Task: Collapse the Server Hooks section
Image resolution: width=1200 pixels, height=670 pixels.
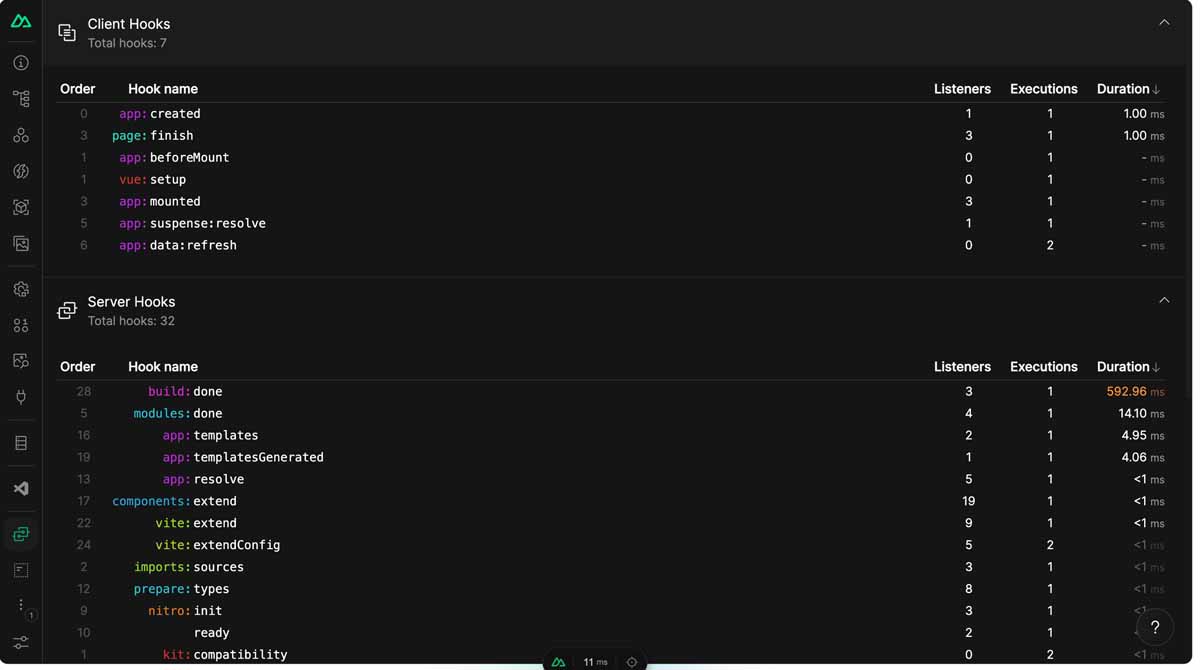Action: (x=1163, y=299)
